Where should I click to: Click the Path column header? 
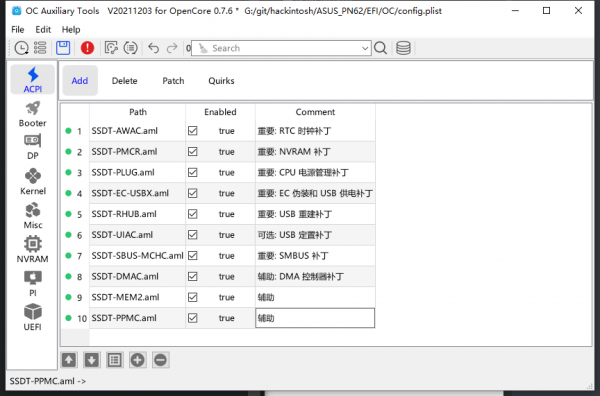click(x=138, y=112)
